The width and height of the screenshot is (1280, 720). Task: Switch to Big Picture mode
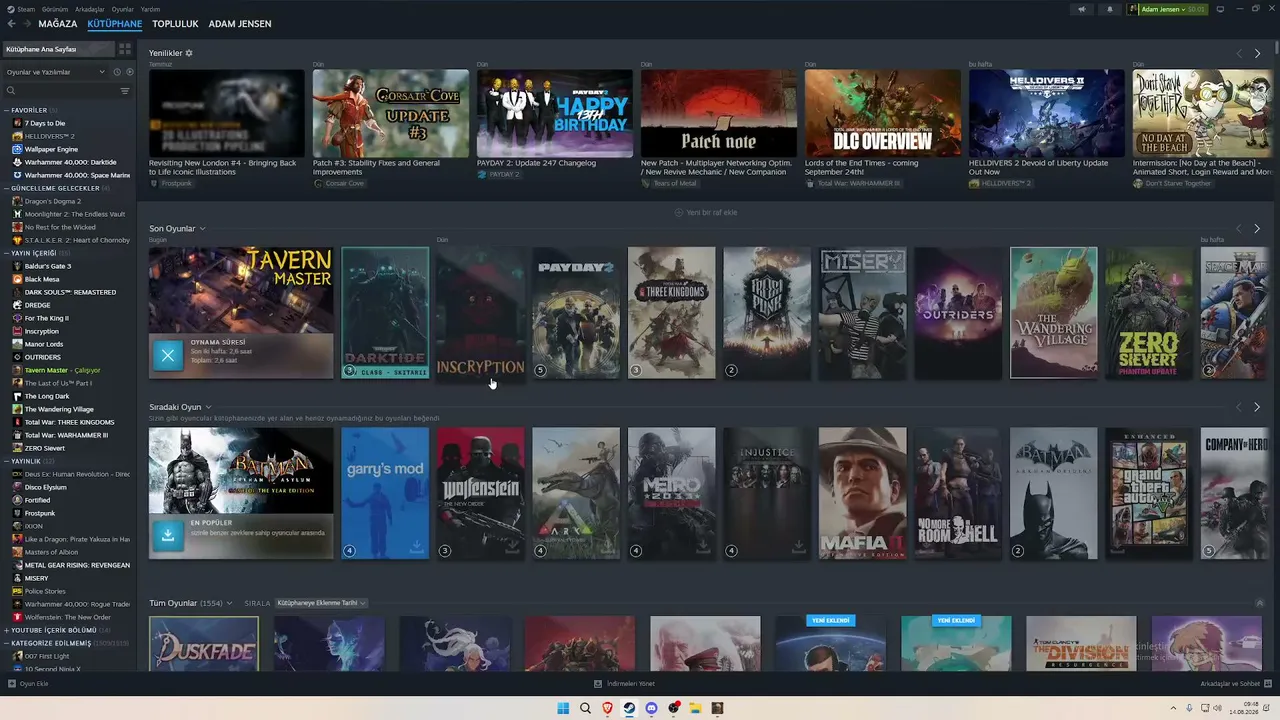click(1220, 9)
